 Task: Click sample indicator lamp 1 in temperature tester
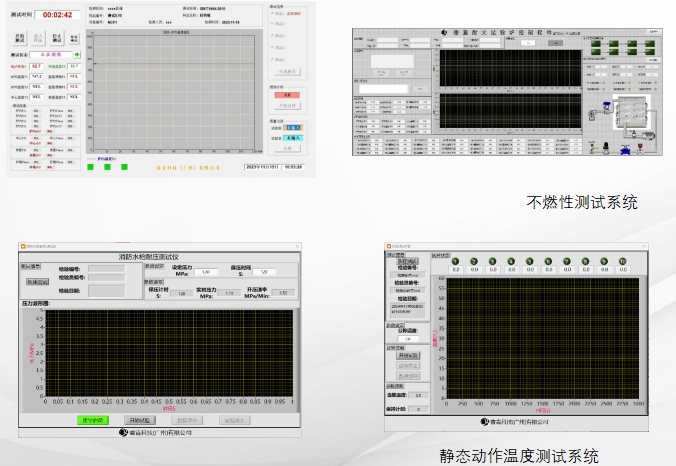tap(456, 262)
